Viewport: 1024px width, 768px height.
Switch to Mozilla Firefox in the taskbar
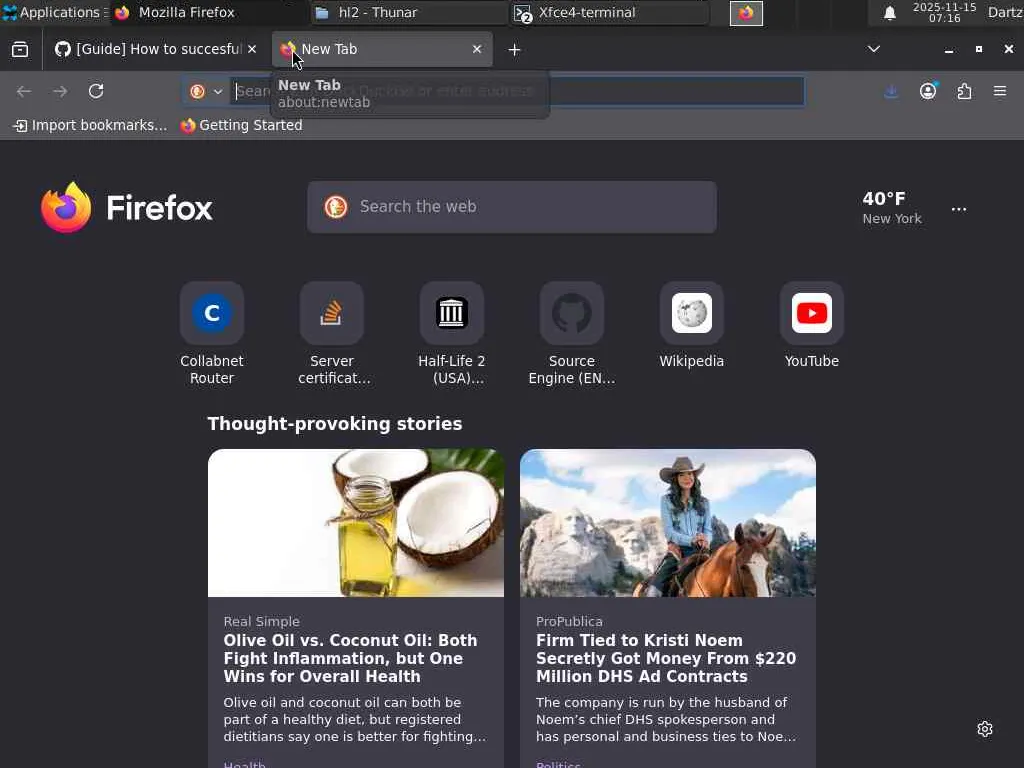click(209, 12)
